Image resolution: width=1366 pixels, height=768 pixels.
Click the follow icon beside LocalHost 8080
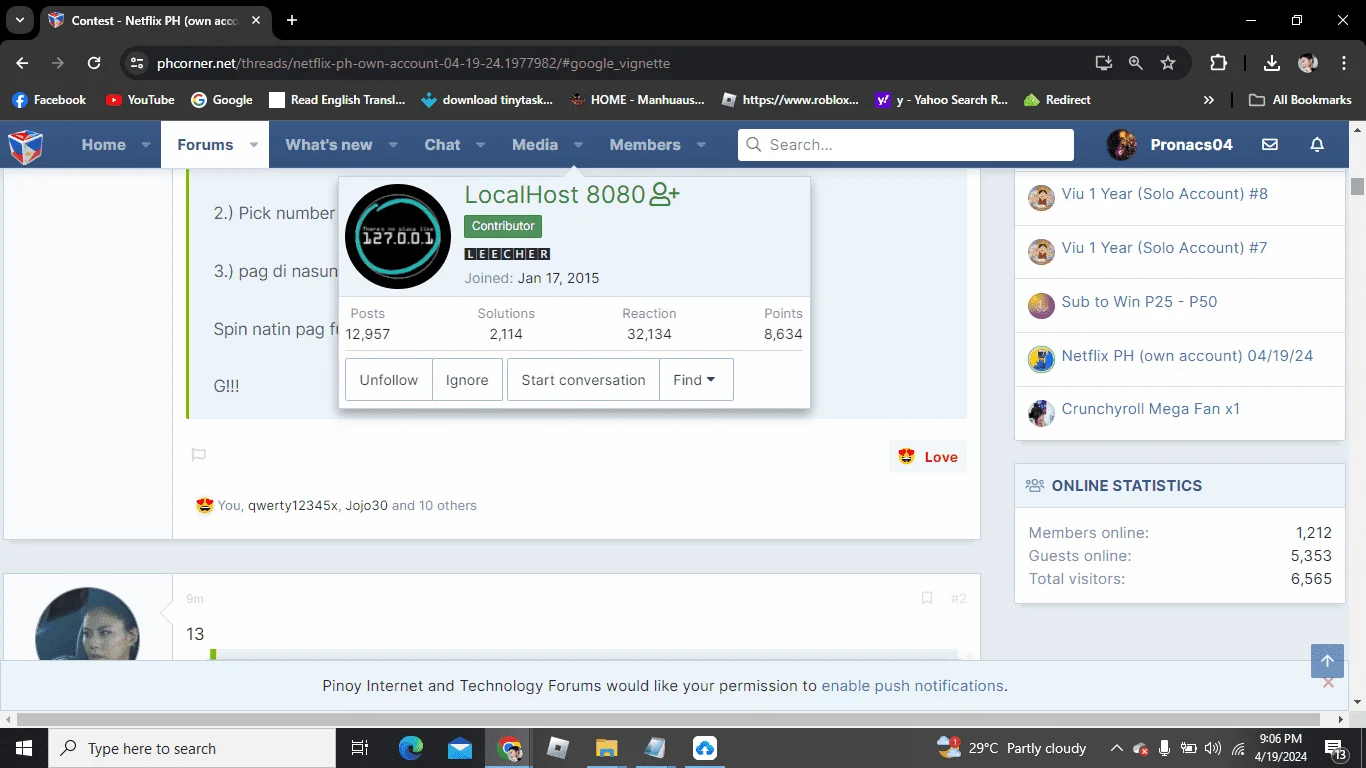(x=664, y=194)
